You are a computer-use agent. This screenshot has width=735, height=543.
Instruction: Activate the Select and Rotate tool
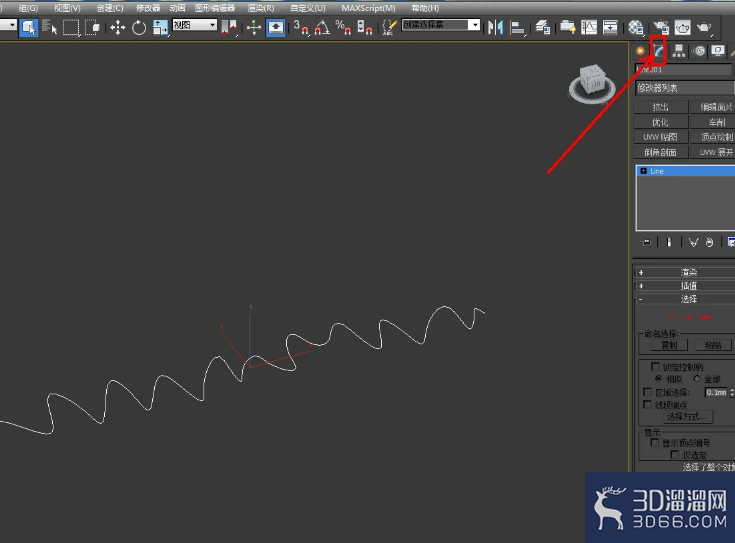[139, 27]
